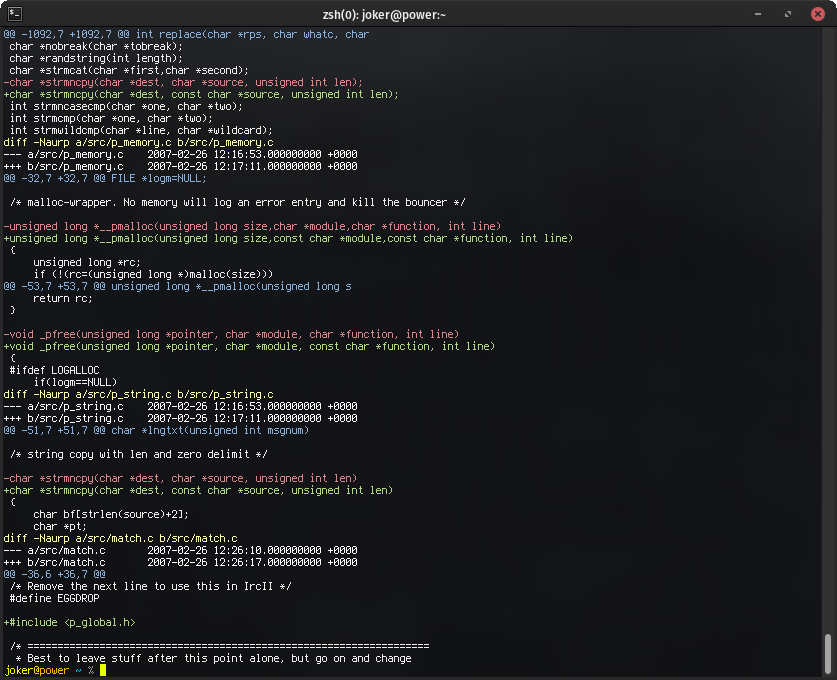Minimize the zsh terminal window
This screenshot has height=680, width=837.
coord(758,14)
